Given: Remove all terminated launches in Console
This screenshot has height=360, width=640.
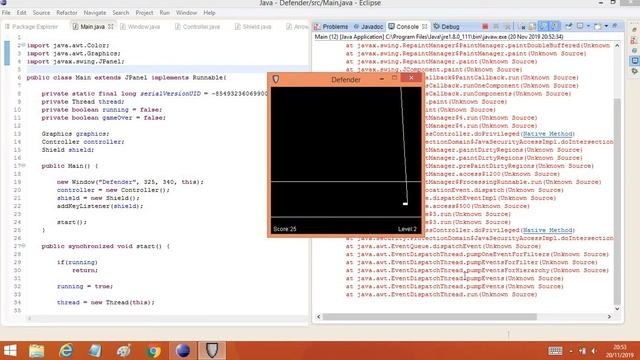Looking at the screenshot, I should (x=507, y=27).
